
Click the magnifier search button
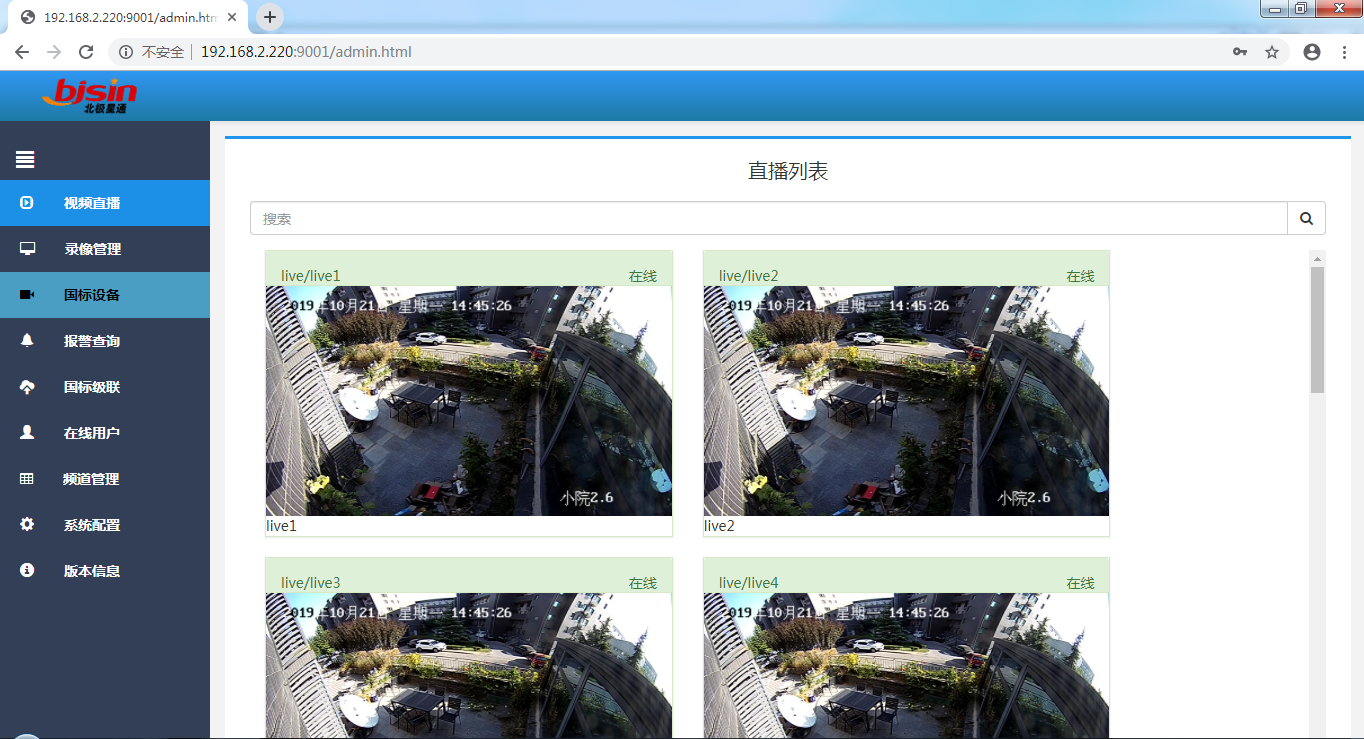click(1306, 218)
